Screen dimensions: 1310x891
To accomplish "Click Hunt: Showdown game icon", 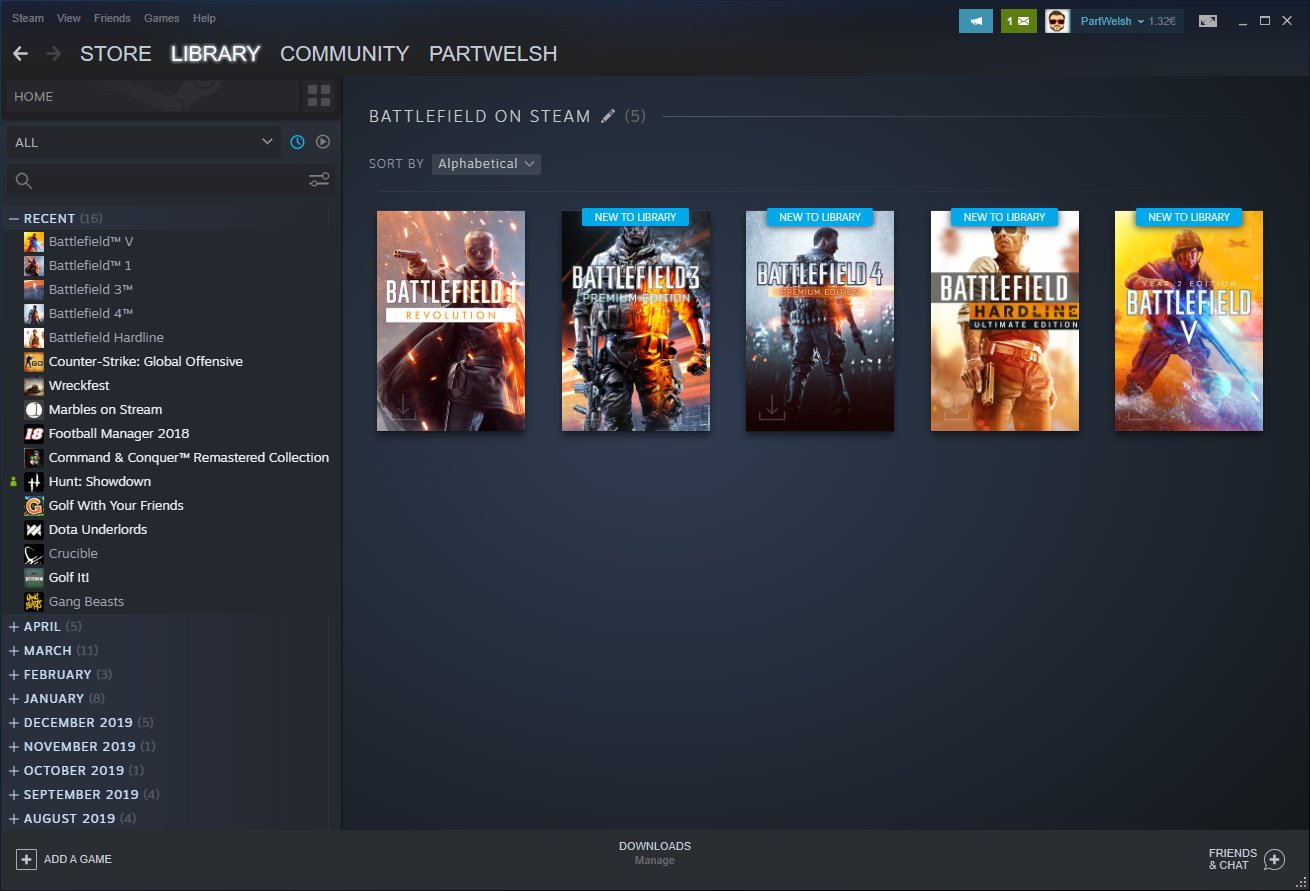I will point(34,481).
